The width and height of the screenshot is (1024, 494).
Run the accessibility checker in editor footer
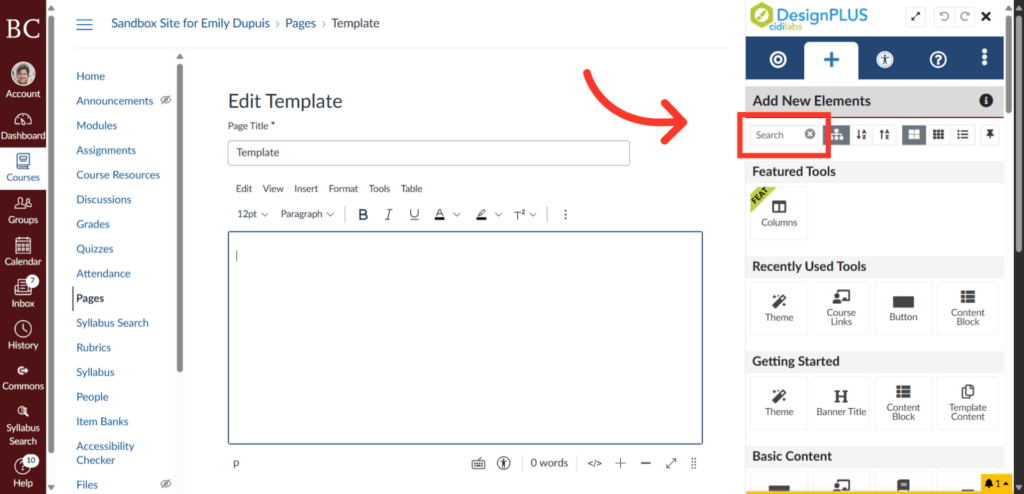[503, 463]
